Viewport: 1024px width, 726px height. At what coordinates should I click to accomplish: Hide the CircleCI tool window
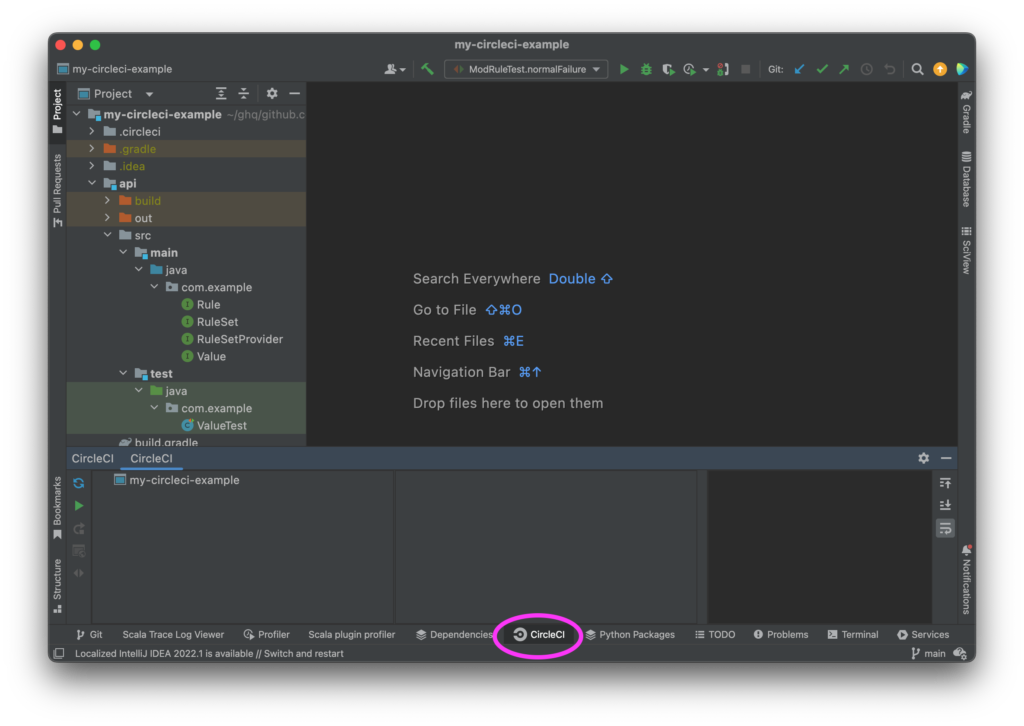pos(946,458)
